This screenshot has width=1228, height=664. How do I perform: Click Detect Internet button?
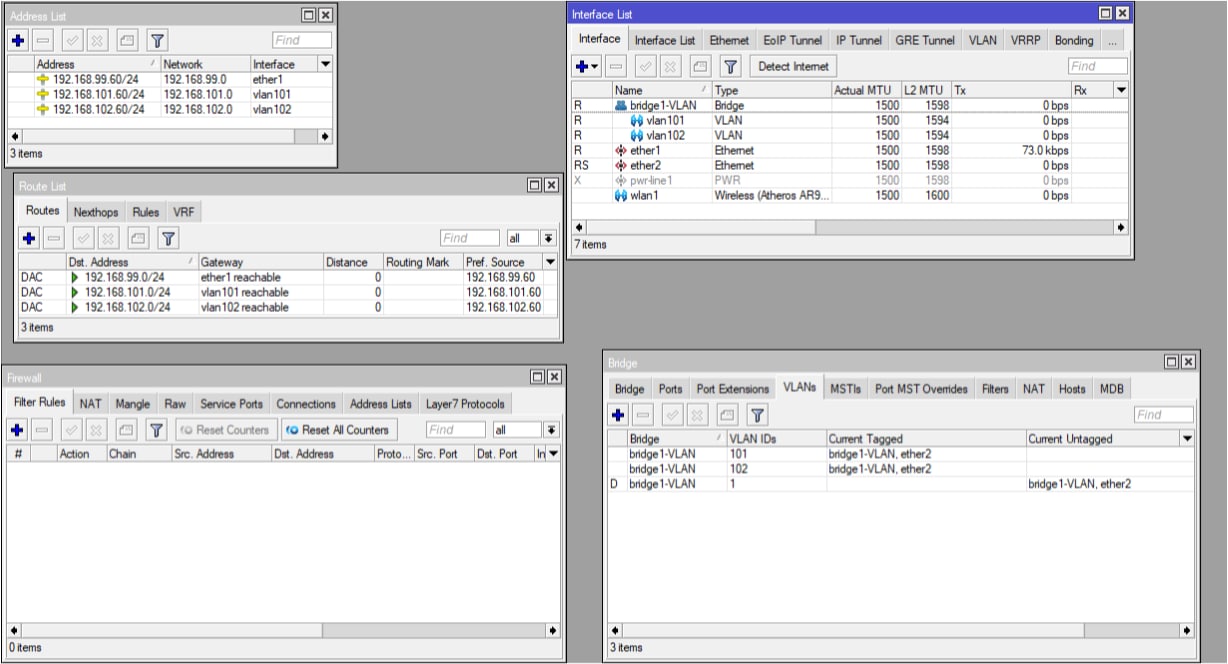tap(794, 66)
